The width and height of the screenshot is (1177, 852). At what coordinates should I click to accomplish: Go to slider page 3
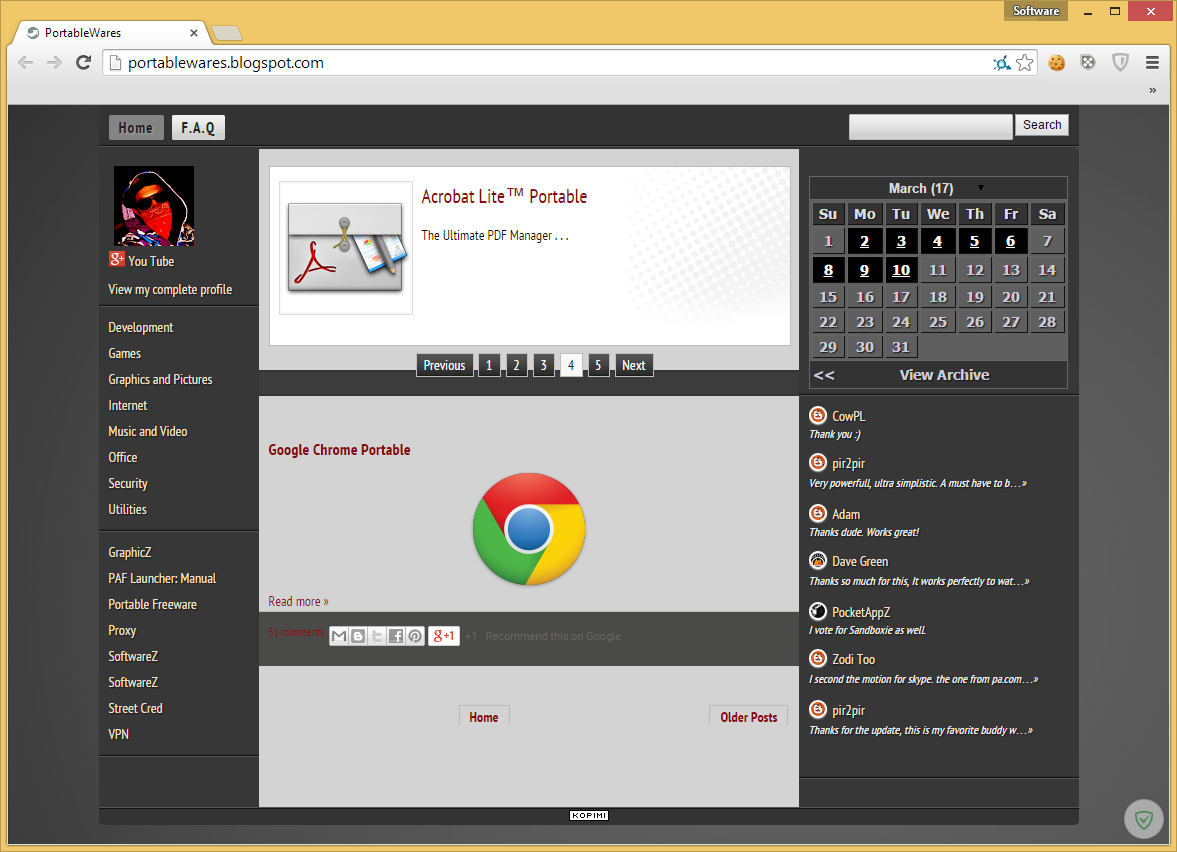pos(543,366)
